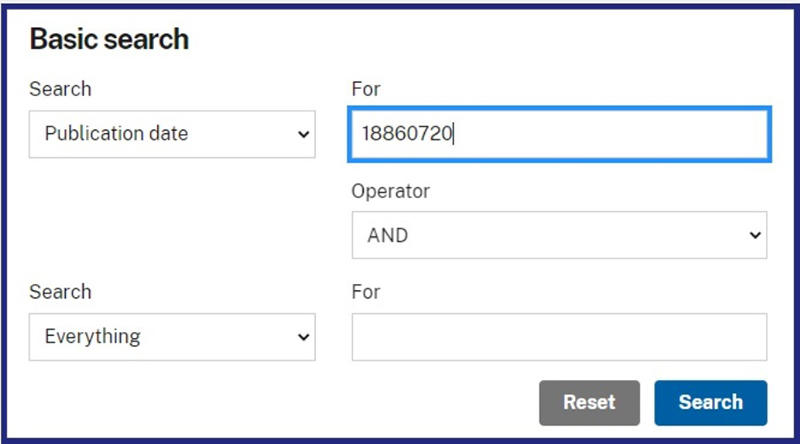The width and height of the screenshot is (800, 444).
Task: Click the chevron arrow beside Everything
Action: tap(304, 337)
